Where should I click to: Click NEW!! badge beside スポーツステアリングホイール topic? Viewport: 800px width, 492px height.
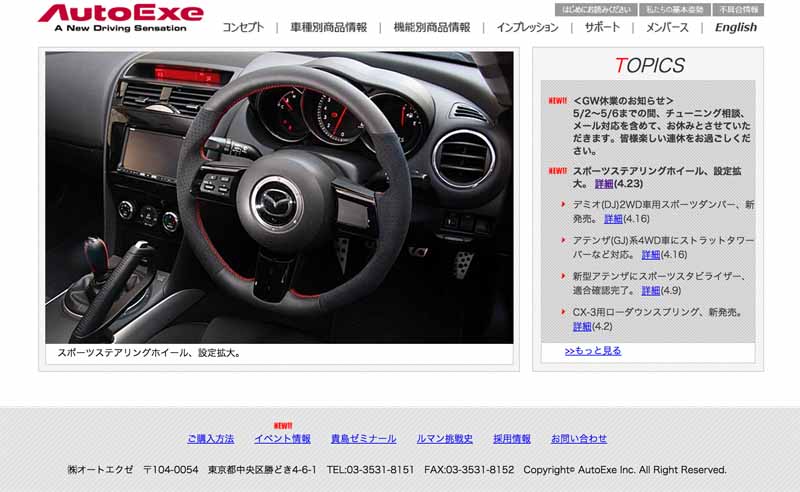click(558, 171)
